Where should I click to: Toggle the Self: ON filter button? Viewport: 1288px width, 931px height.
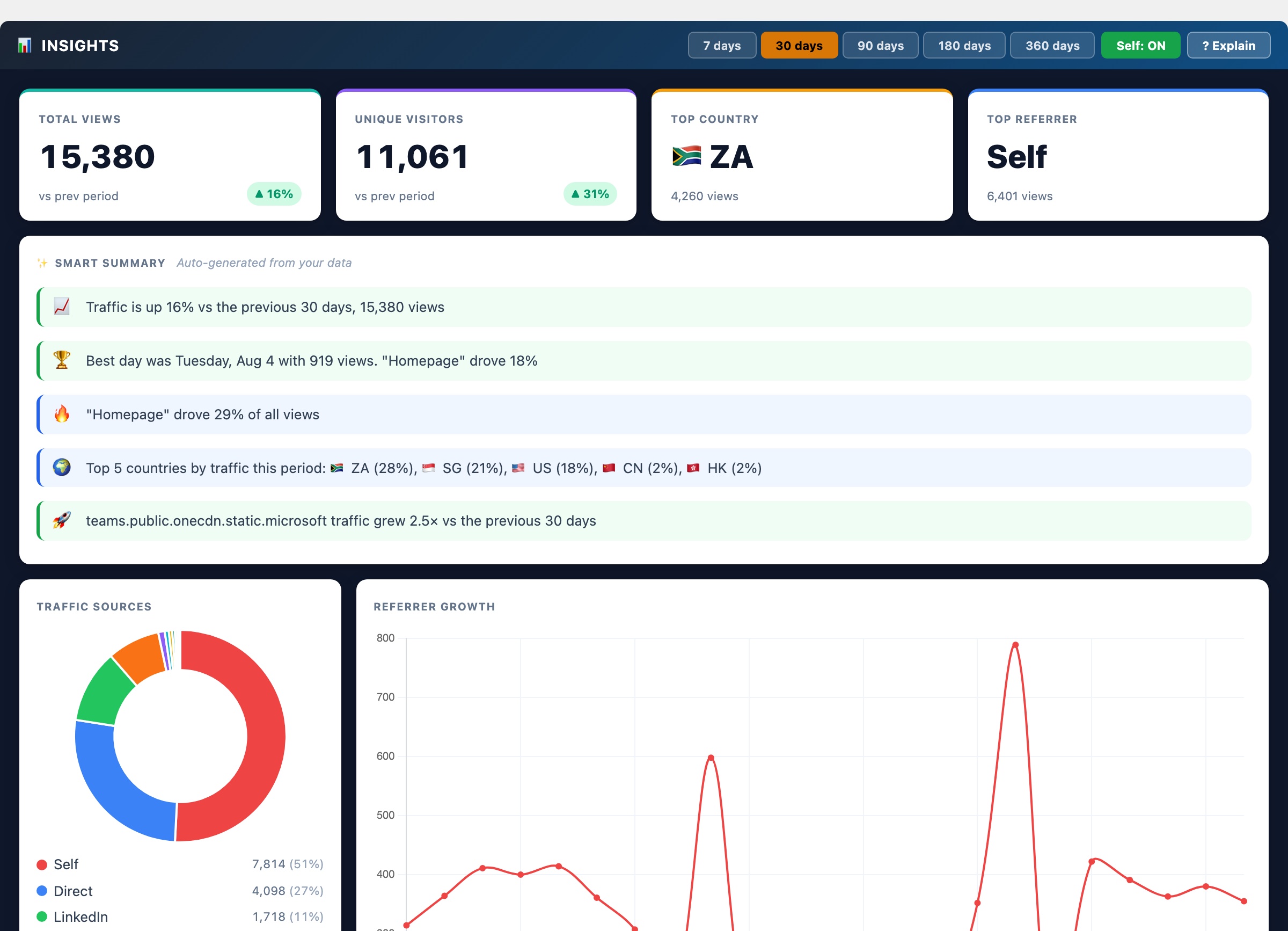coord(1140,46)
